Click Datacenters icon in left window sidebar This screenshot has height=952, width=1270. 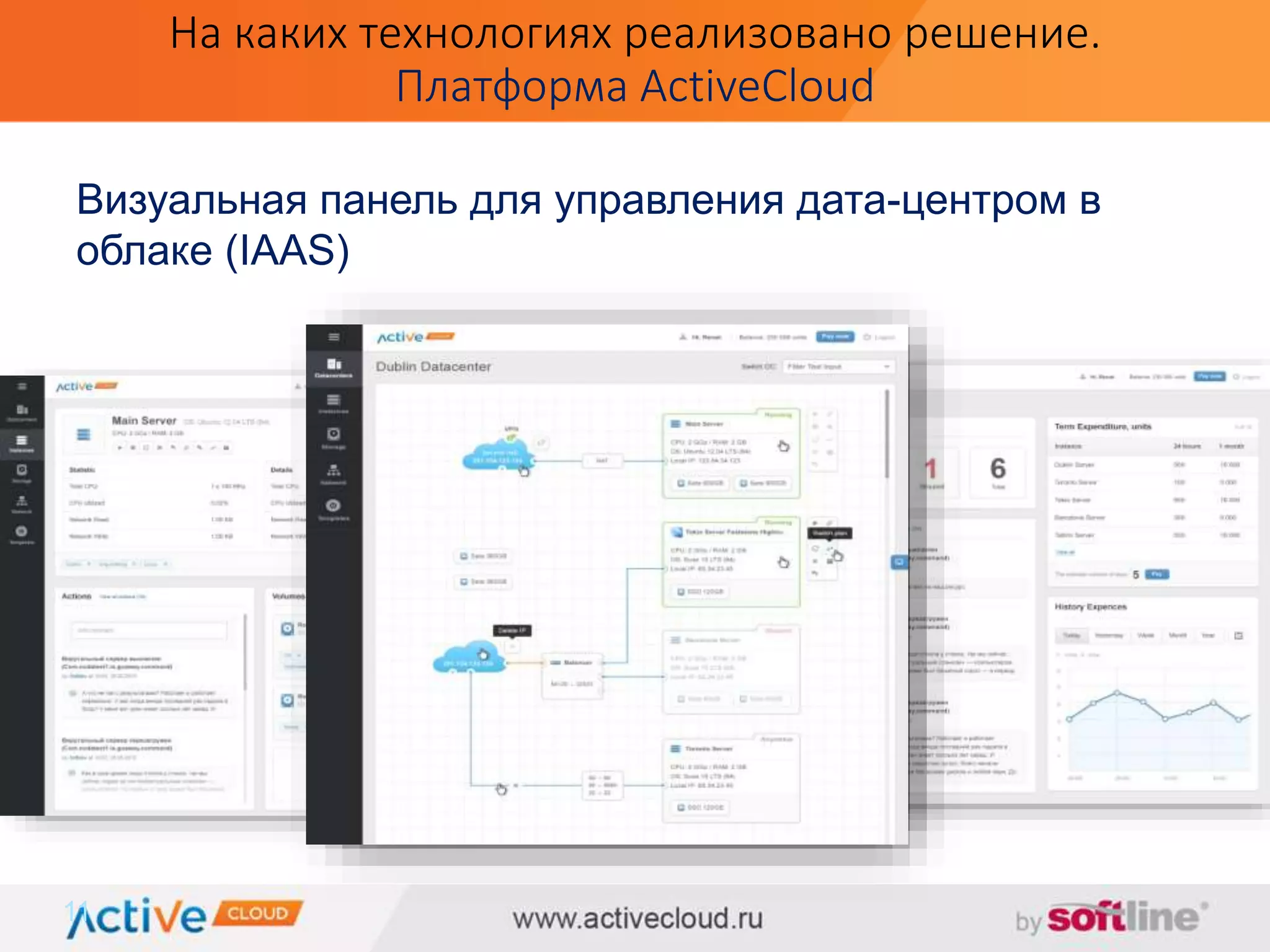coord(22,413)
